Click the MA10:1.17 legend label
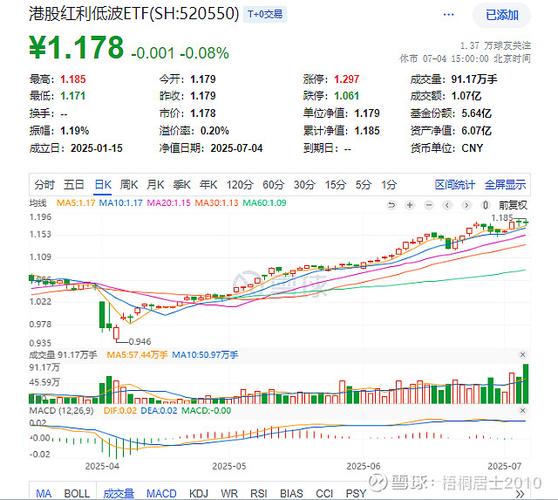Screen dimensions: 558x500 point(121,203)
